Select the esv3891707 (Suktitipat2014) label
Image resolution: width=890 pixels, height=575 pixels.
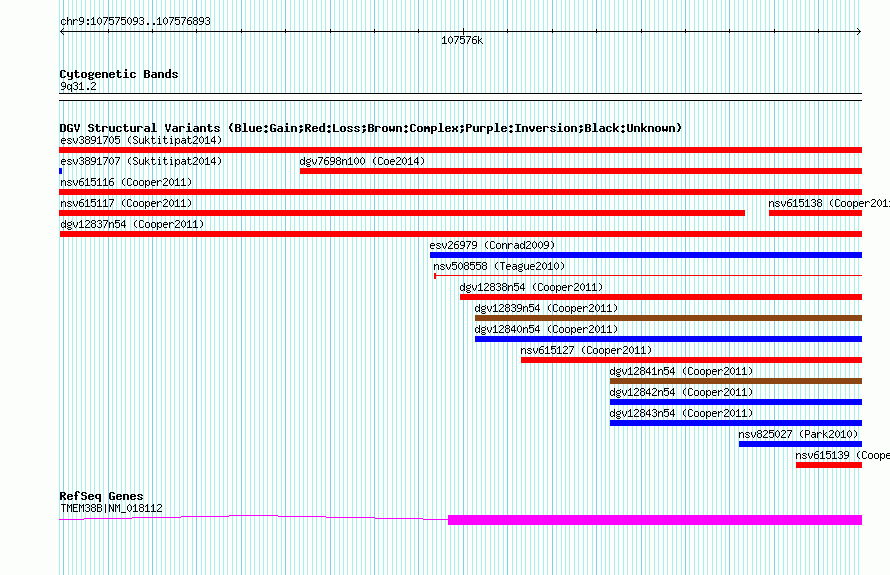pos(141,161)
